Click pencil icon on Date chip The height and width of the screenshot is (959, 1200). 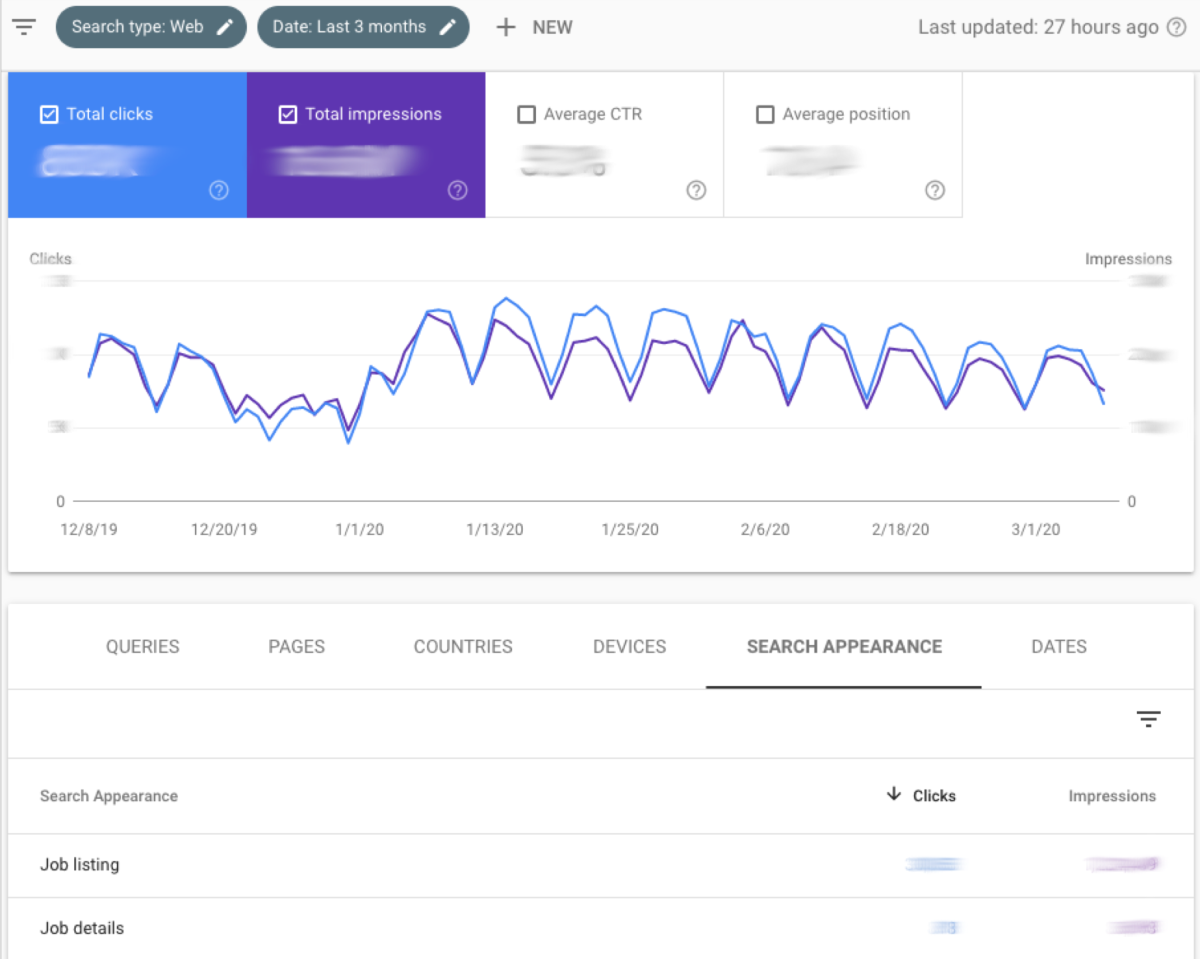coord(447,27)
